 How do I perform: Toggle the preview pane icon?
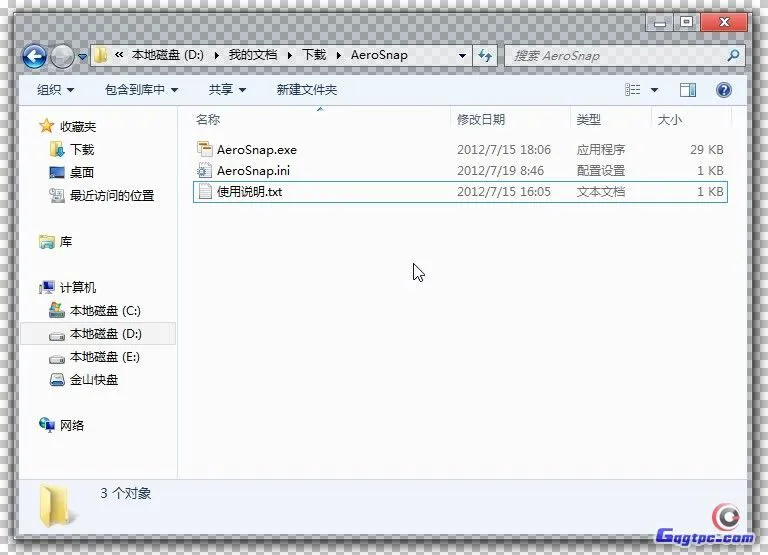[688, 90]
